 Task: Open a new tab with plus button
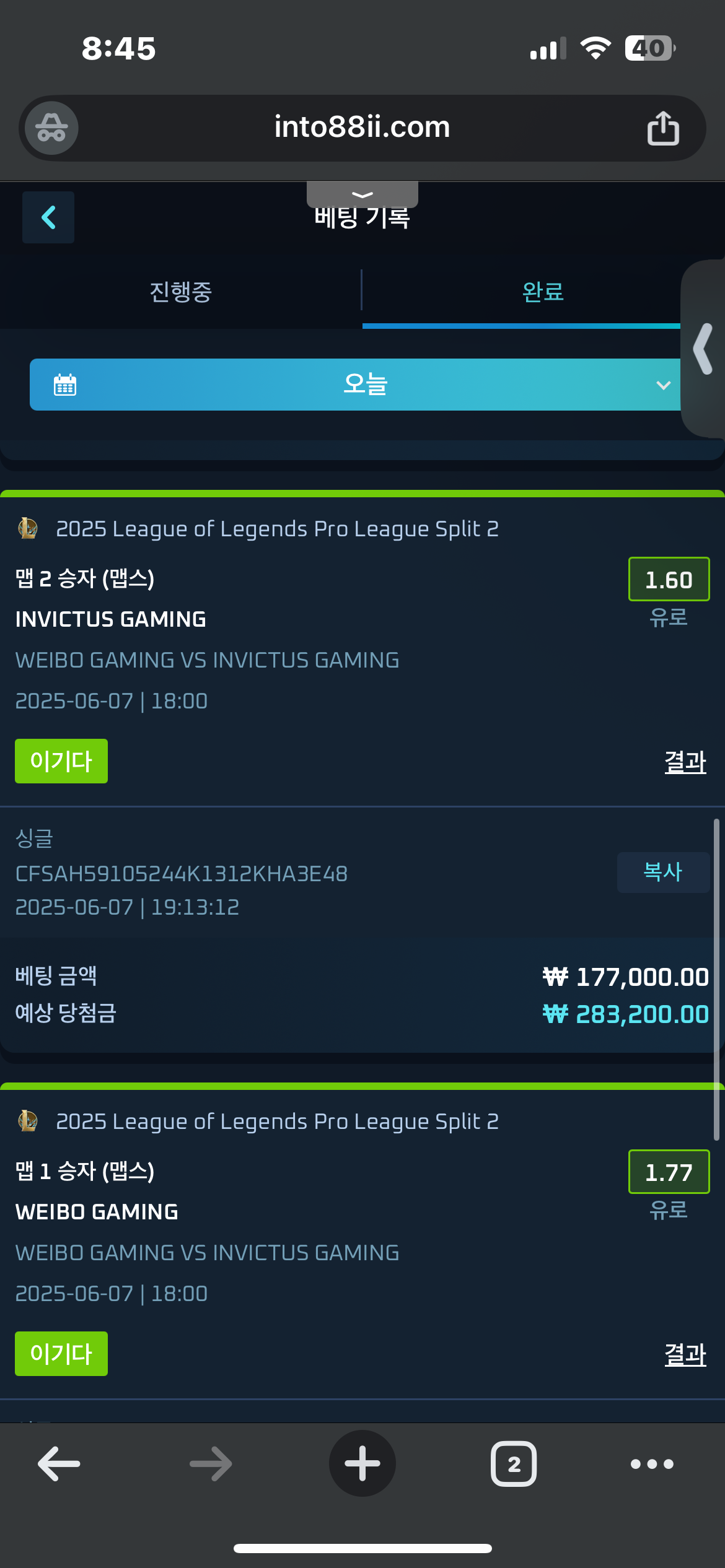point(362,1463)
